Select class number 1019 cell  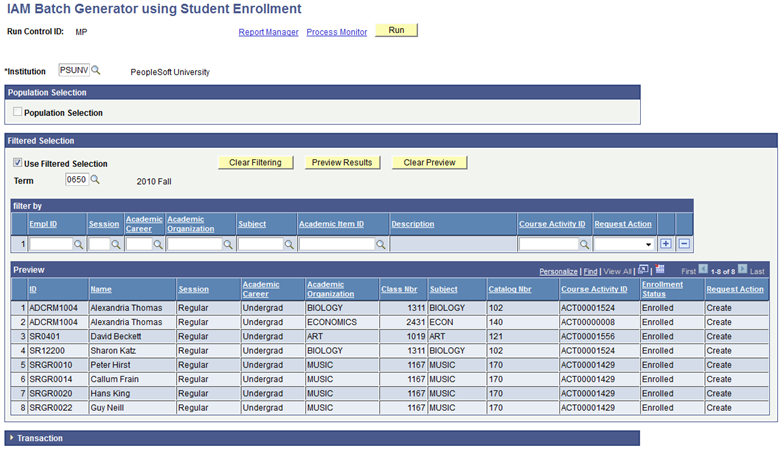(x=403, y=336)
